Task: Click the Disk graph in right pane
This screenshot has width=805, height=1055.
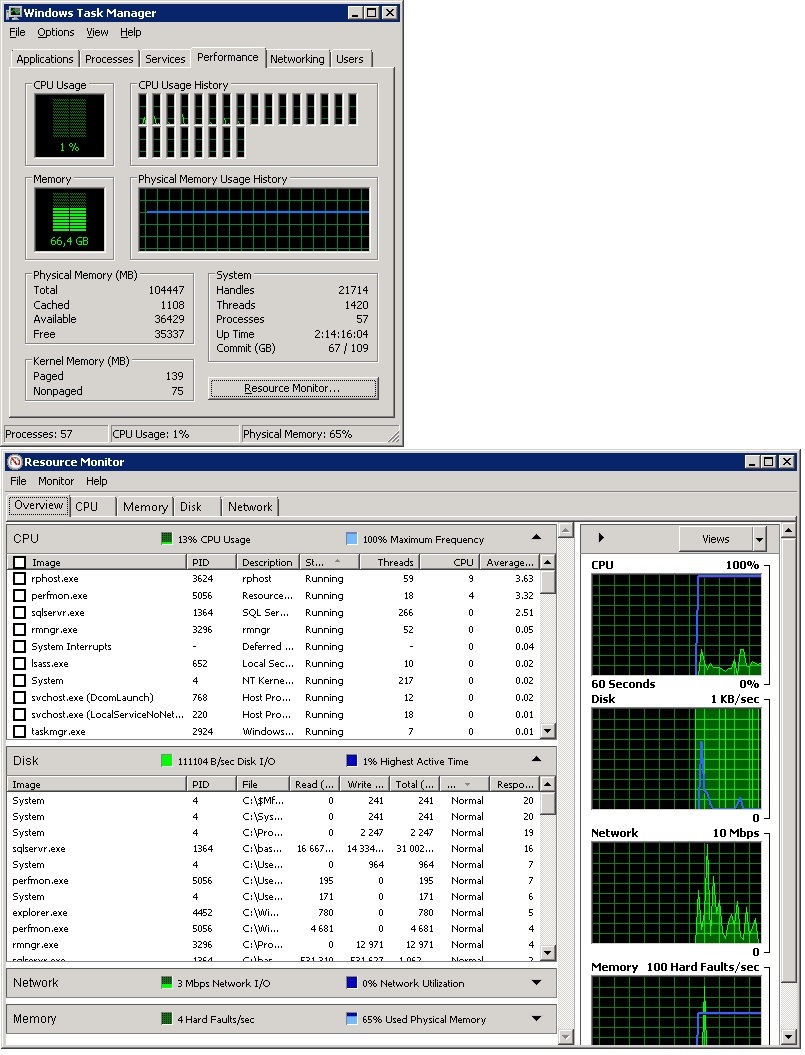Action: [x=676, y=758]
